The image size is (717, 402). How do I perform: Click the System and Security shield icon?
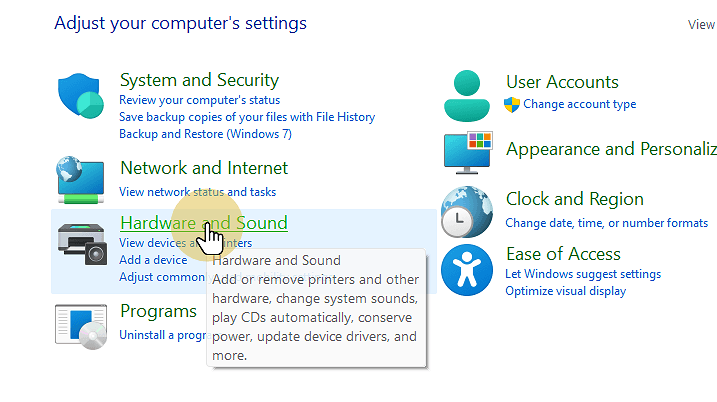tap(82, 98)
